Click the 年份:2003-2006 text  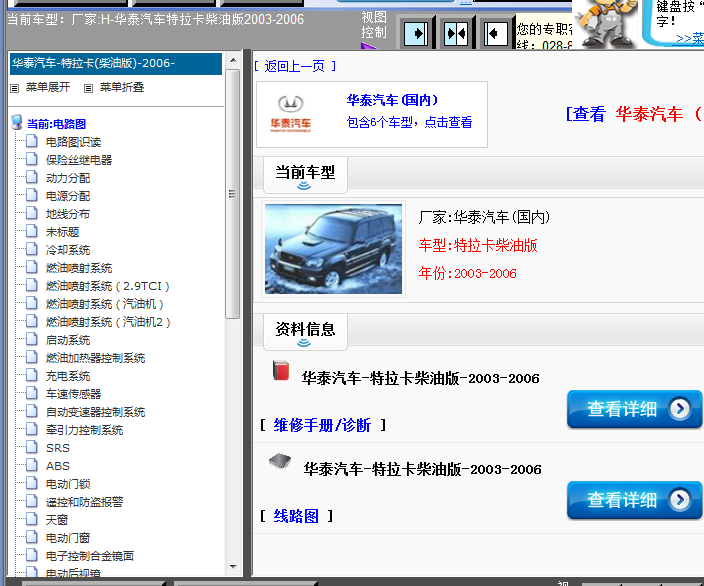pyautogui.click(x=467, y=273)
